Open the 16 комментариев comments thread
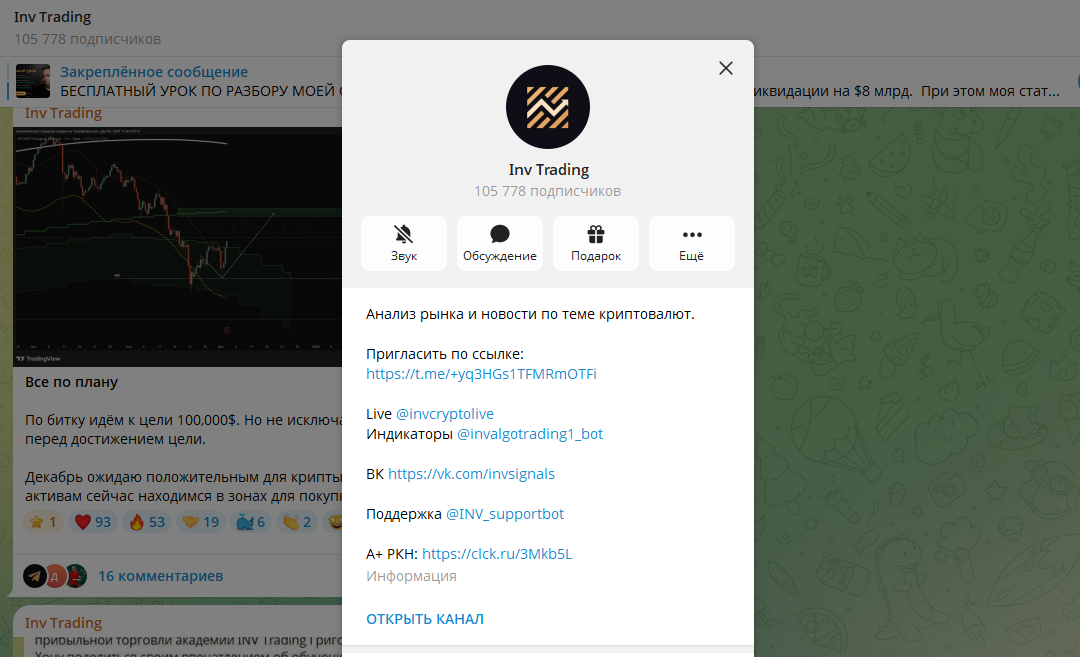Viewport: 1080px width, 657px height. point(160,576)
